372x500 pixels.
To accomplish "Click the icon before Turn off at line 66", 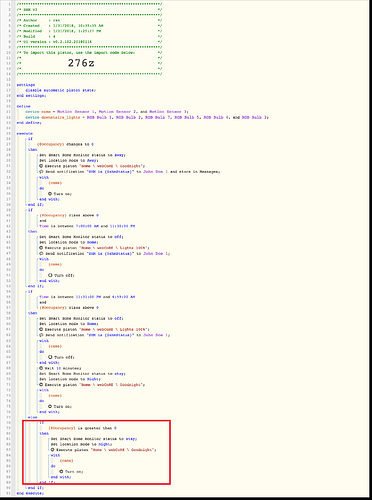I will pos(50,357).
